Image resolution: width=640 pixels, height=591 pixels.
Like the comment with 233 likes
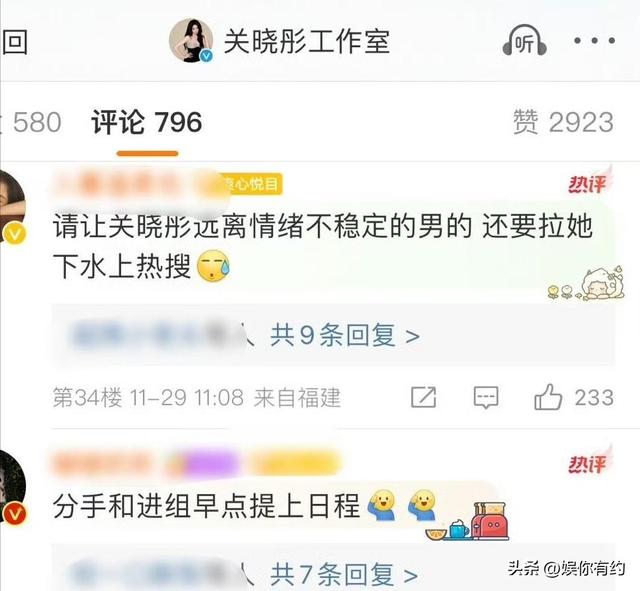pyautogui.click(x=548, y=397)
